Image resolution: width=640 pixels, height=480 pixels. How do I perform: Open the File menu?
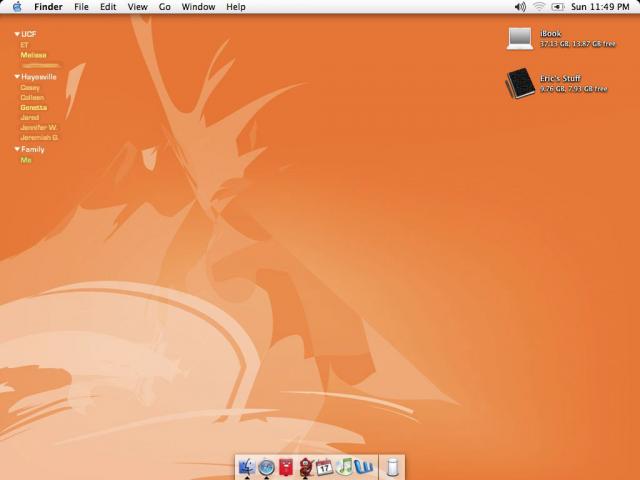(x=81, y=7)
